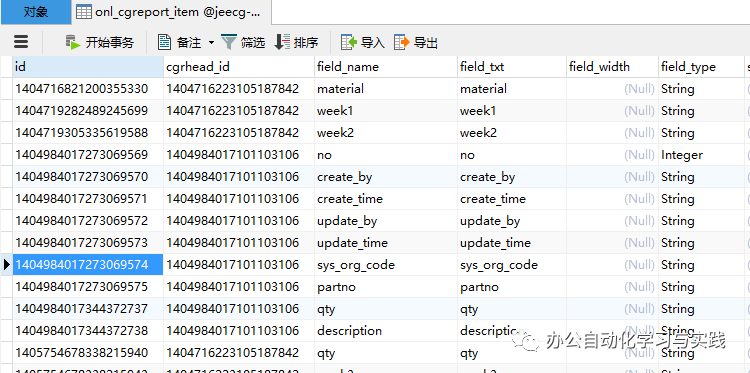This screenshot has width=750, height=373.
Task: Click field_type cell 'Integer'
Action: pos(701,155)
